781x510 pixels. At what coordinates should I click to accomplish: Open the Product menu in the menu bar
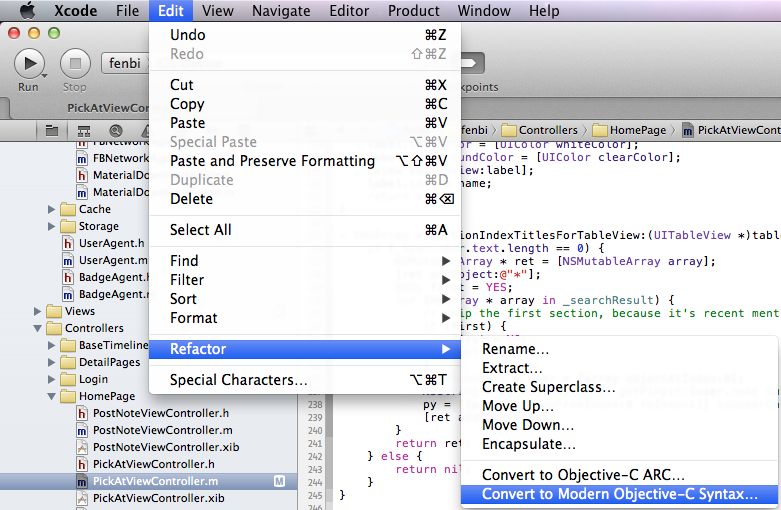pyautogui.click(x=413, y=11)
